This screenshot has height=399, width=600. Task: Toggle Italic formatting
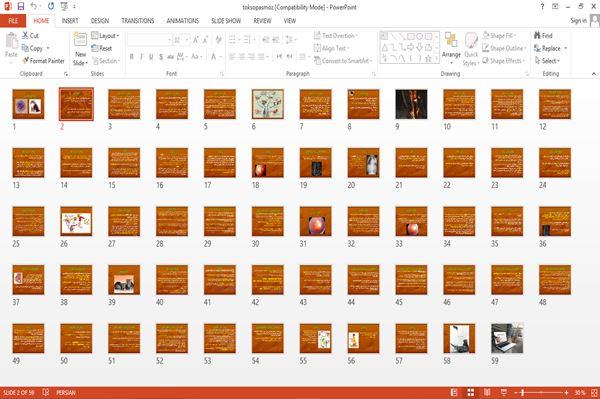(x=141, y=57)
